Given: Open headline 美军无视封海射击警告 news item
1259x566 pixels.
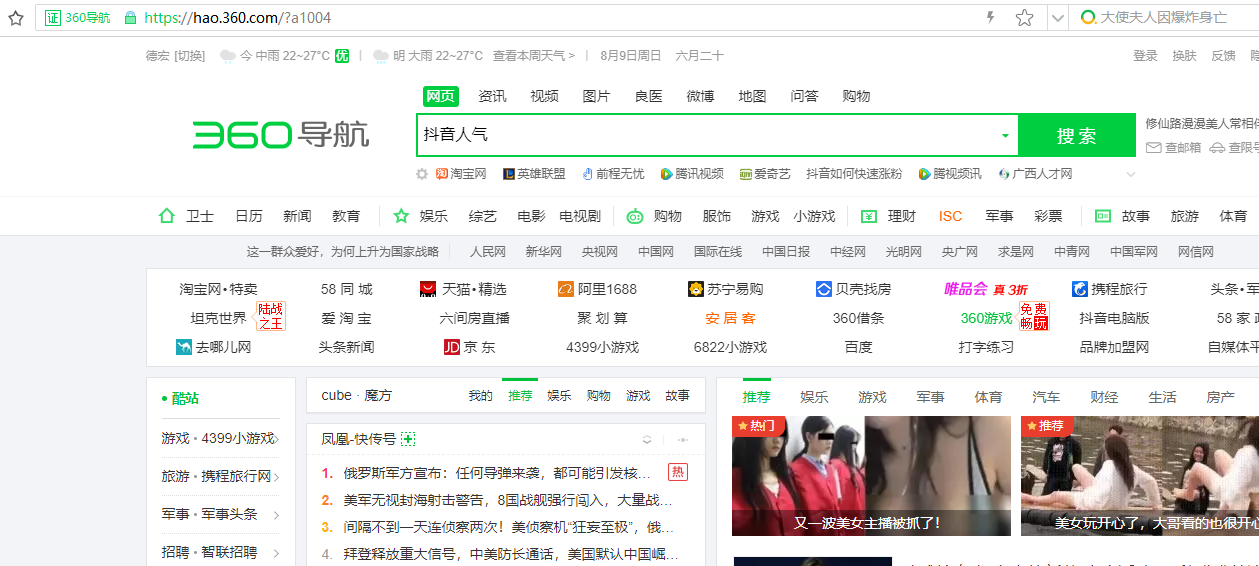Looking at the screenshot, I should point(508,500).
